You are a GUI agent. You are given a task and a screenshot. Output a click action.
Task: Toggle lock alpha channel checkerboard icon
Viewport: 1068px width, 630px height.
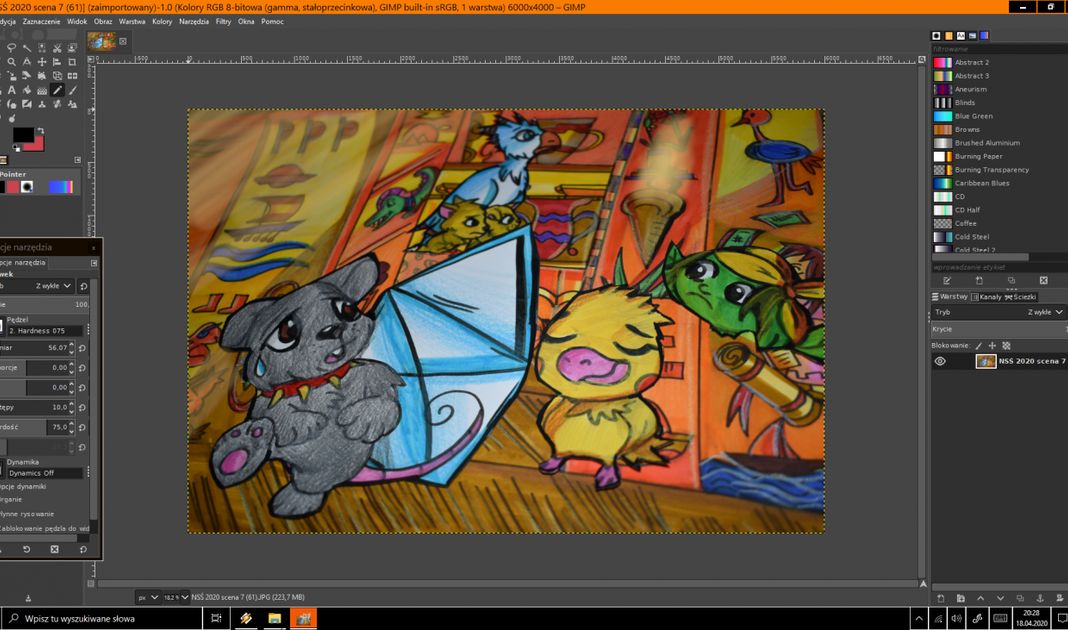click(x=1007, y=346)
